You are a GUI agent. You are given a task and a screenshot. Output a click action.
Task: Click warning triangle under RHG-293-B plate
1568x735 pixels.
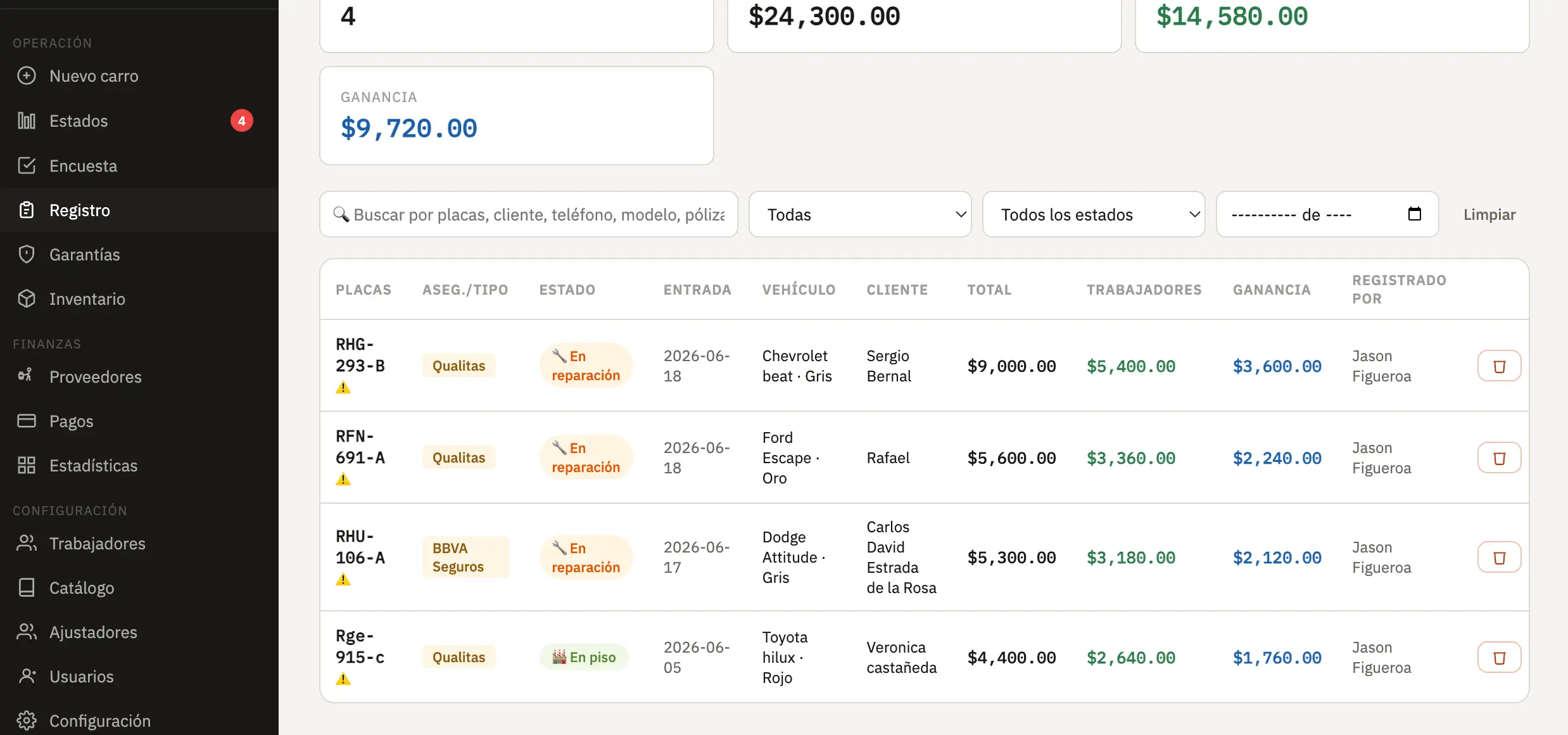point(343,387)
